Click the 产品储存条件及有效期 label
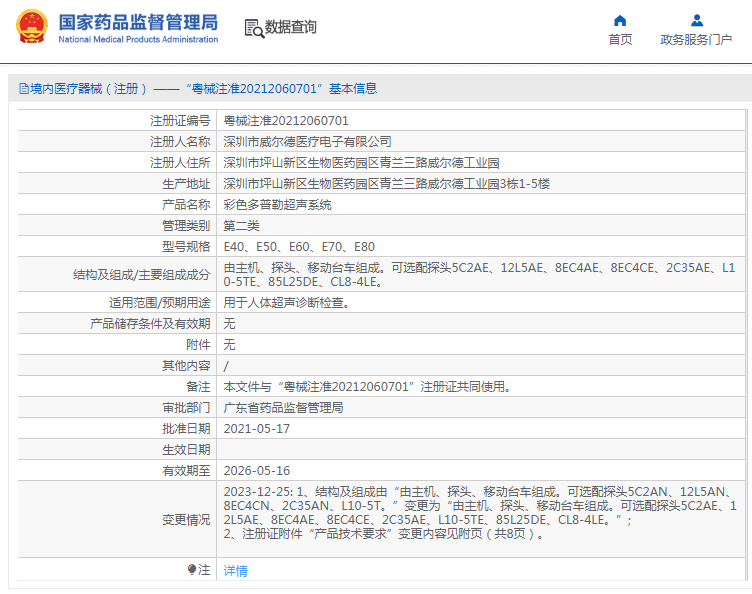Image resolution: width=752 pixels, height=594 pixels. [x=150, y=324]
